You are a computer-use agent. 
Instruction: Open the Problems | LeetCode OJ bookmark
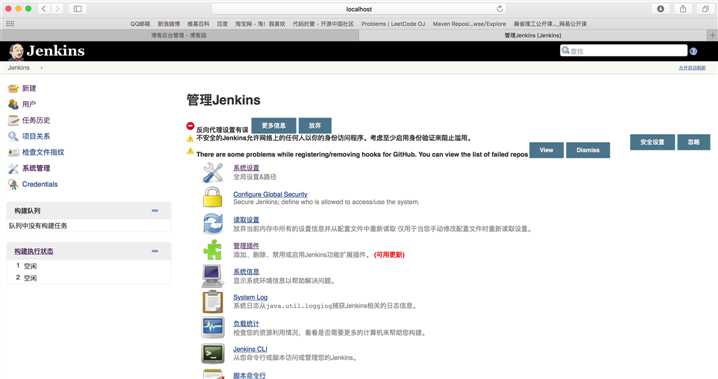click(x=393, y=24)
